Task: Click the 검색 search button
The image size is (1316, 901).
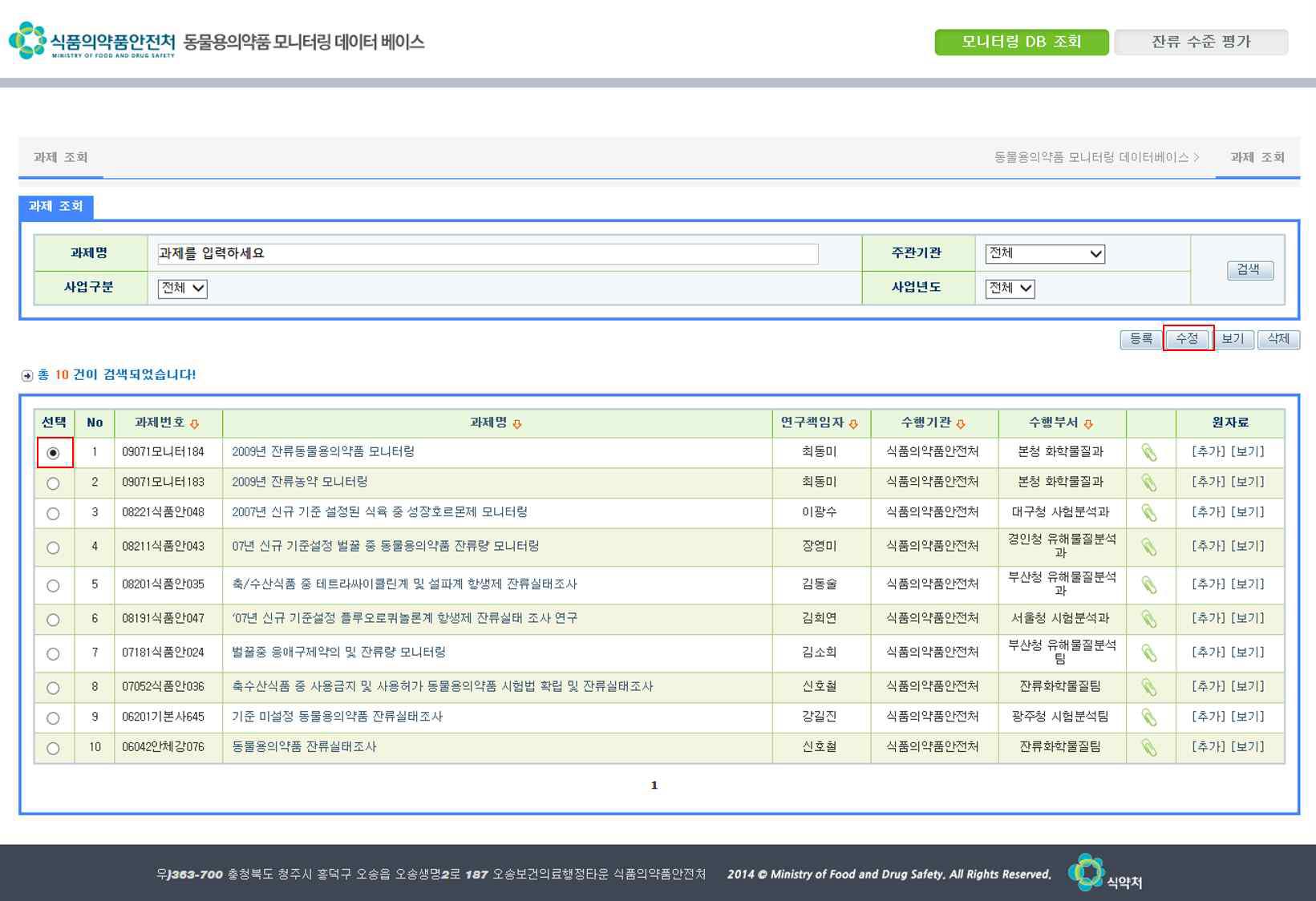Action: click(1249, 270)
